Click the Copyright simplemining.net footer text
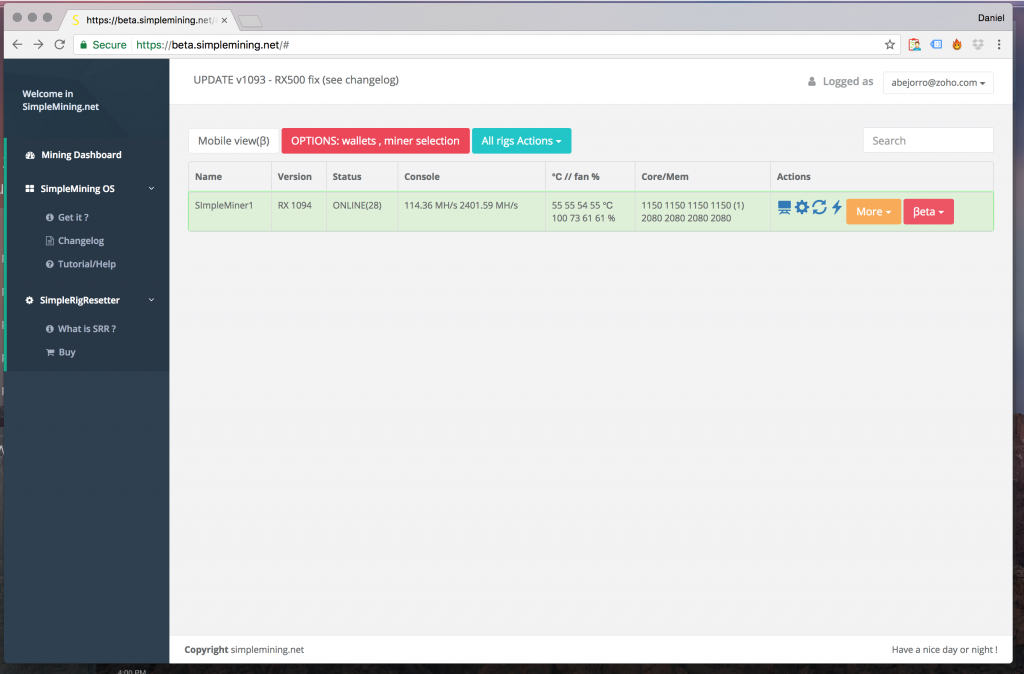1024x674 pixels. pos(244,650)
